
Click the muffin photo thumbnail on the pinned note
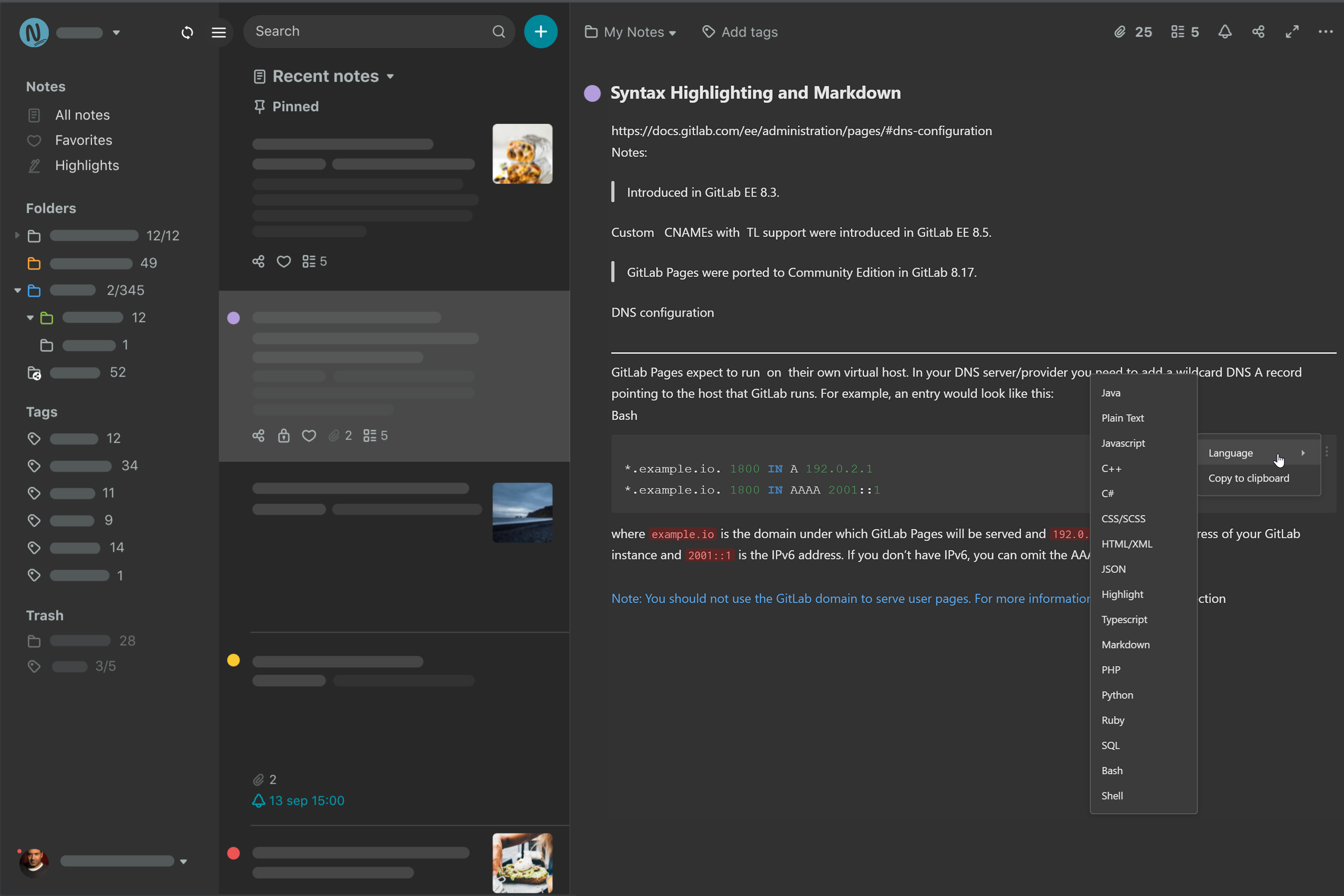(521, 154)
